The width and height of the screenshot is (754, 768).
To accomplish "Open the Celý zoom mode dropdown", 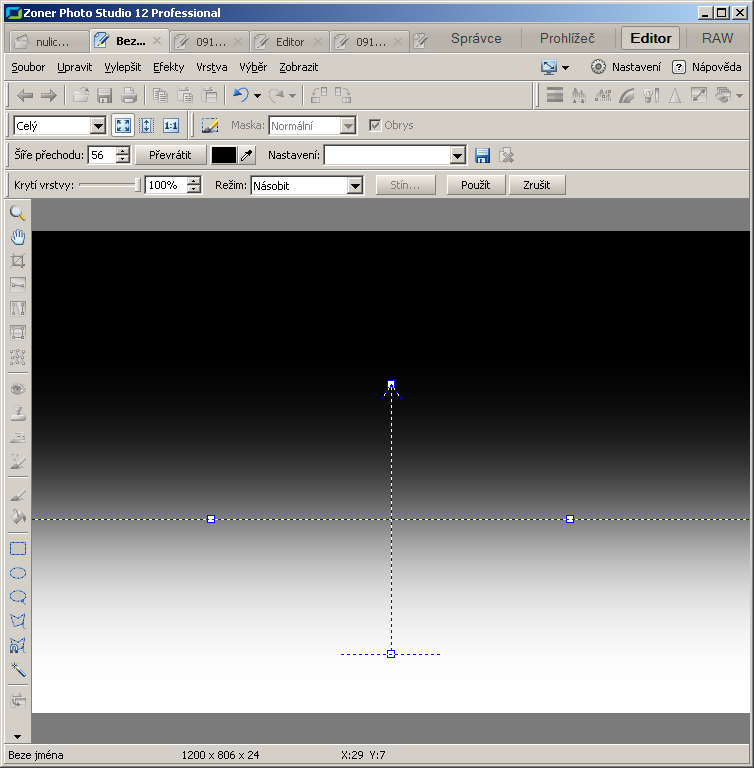I will (x=98, y=125).
